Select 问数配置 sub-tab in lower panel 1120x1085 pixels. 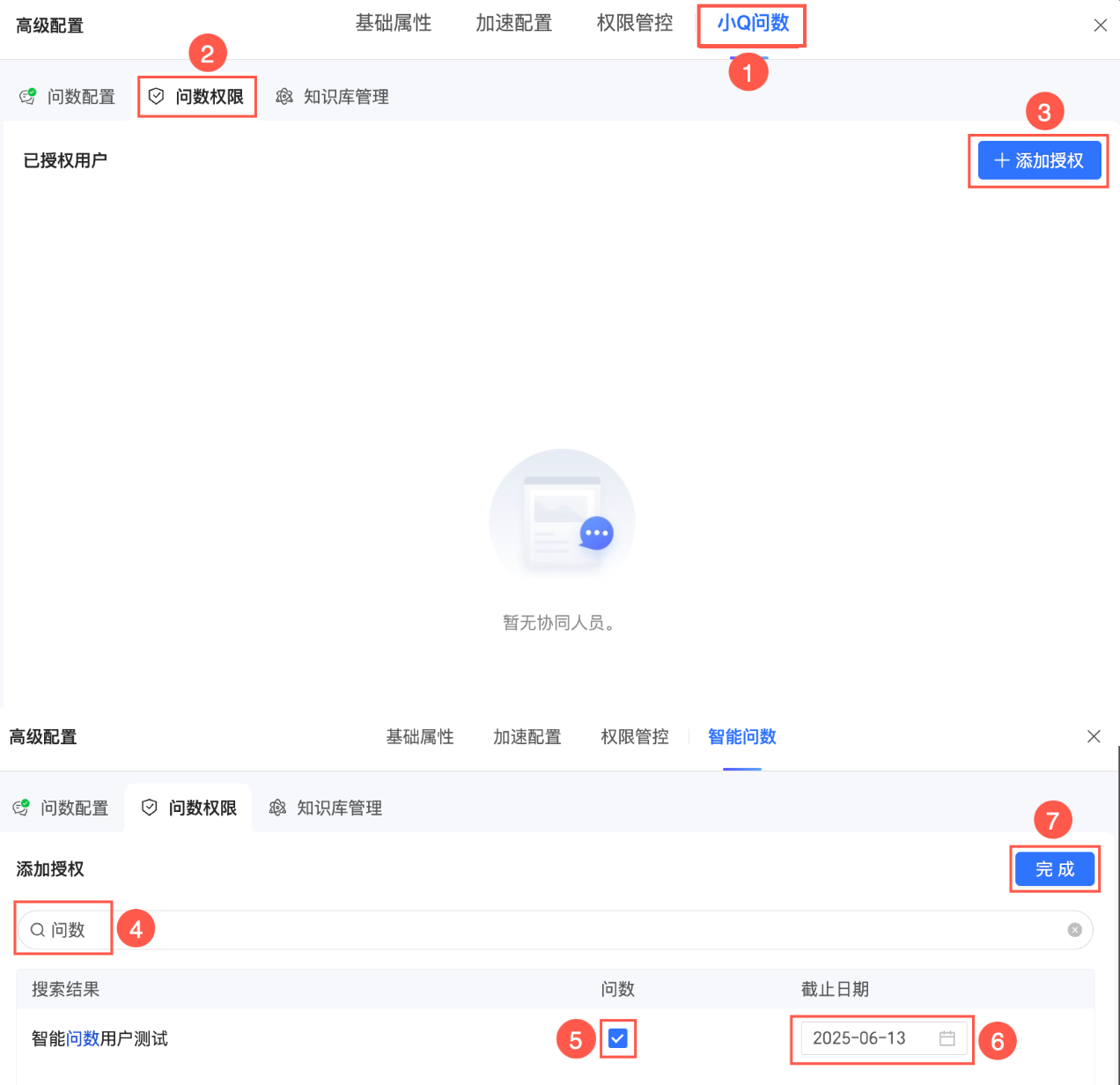pyautogui.click(x=61, y=808)
